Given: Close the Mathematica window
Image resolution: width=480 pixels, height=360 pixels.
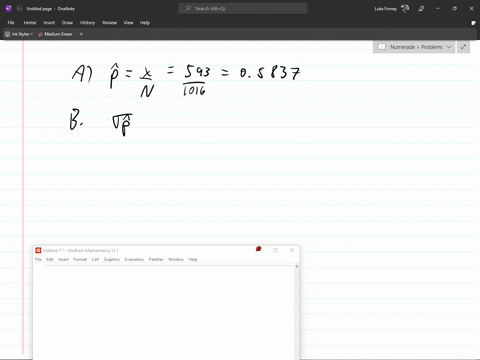Looking at the screenshot, I should tap(292, 250).
